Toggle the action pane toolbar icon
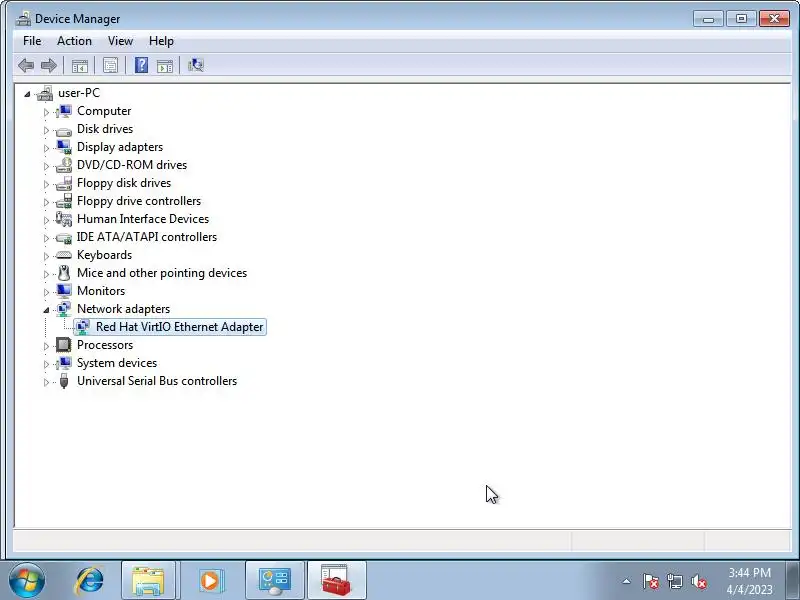Screen dimensions: 800x600 (165, 65)
